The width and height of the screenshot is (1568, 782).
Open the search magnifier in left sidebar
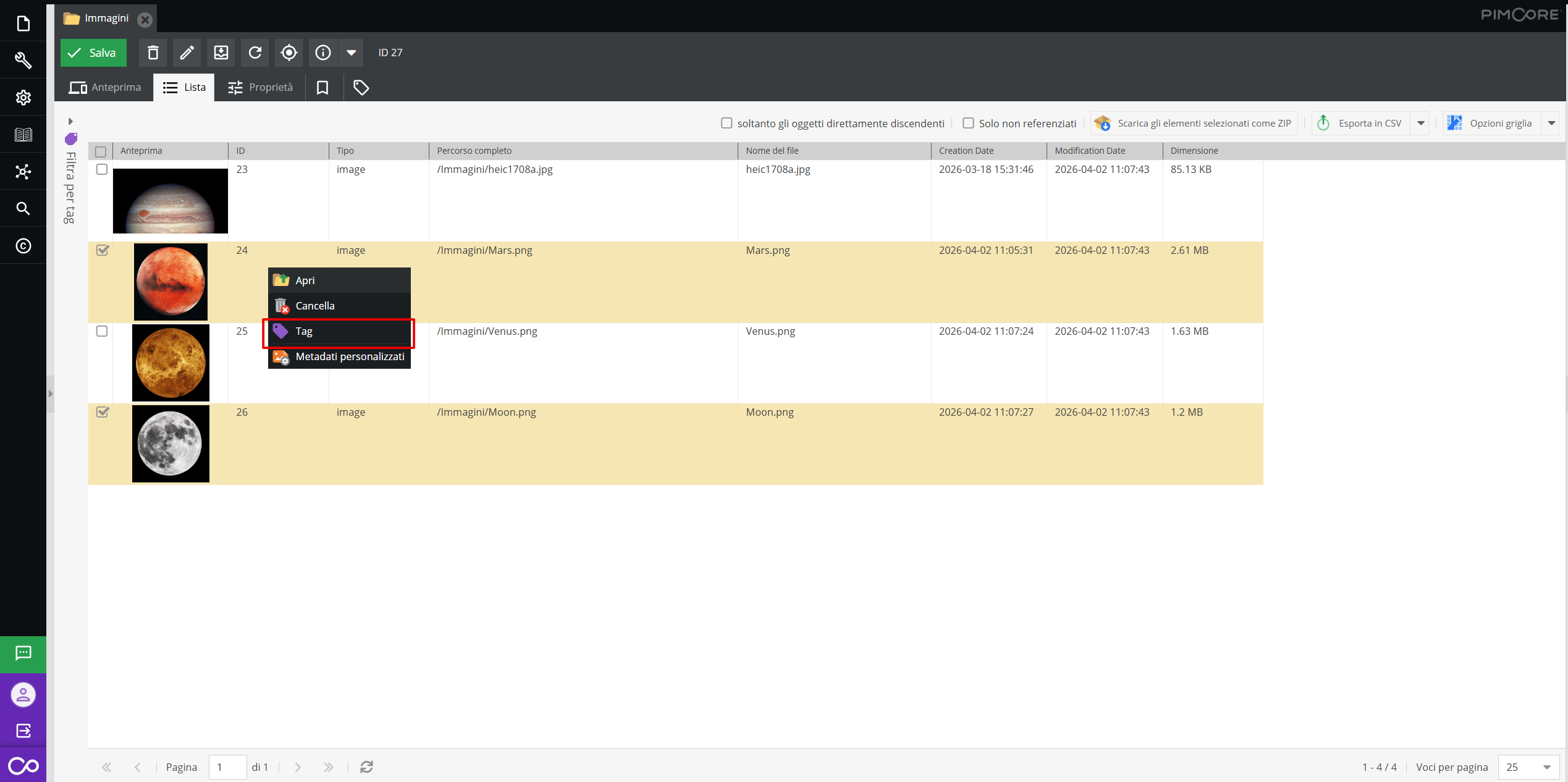(x=23, y=208)
